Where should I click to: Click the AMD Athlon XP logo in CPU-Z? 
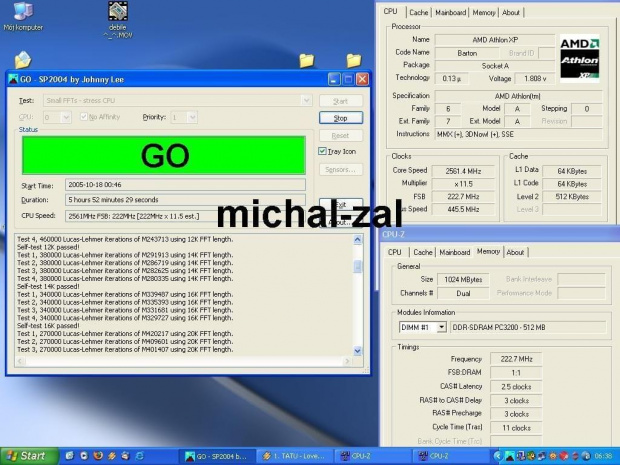pyautogui.click(x=579, y=59)
